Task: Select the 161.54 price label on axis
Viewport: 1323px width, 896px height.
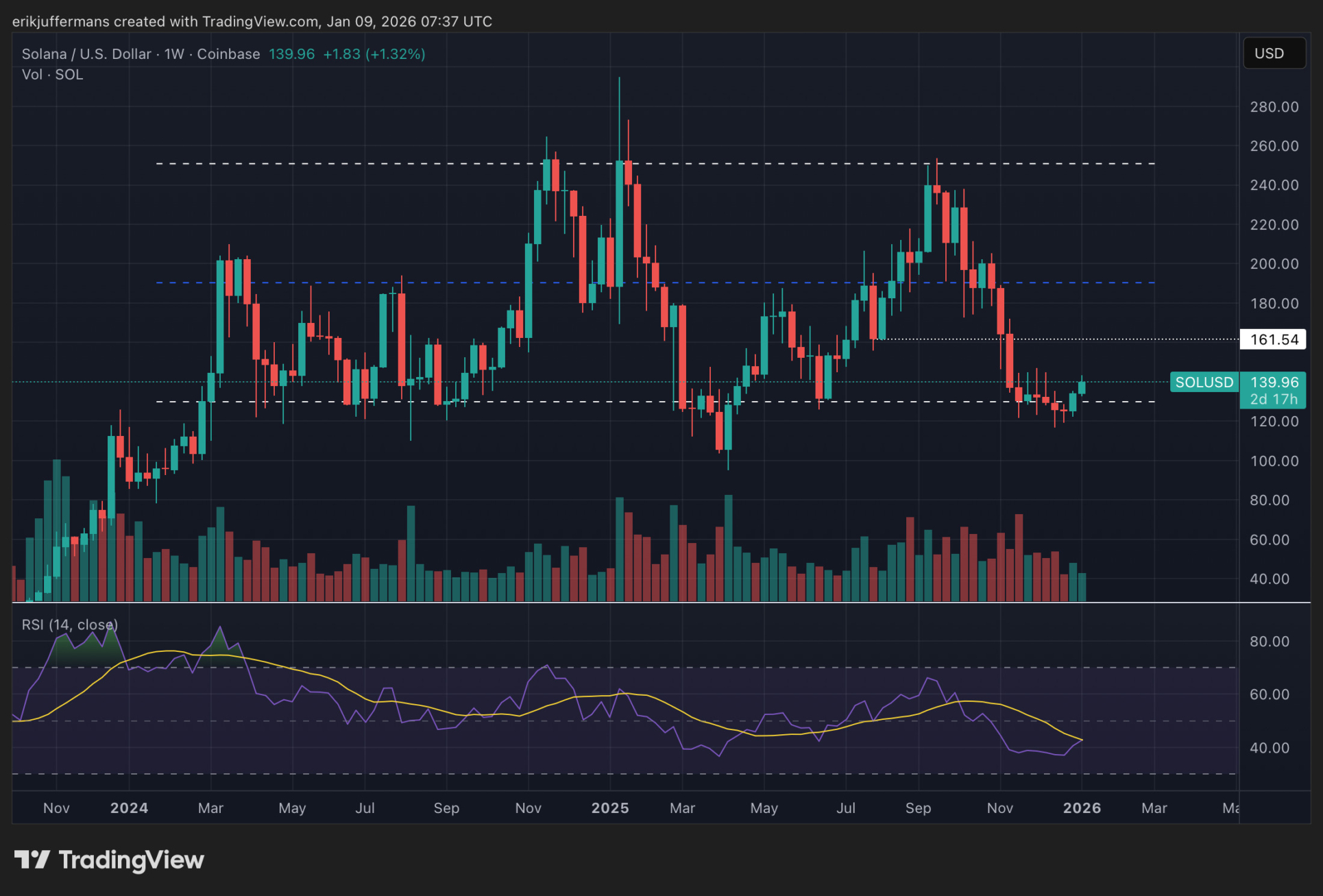Action: (x=1274, y=339)
